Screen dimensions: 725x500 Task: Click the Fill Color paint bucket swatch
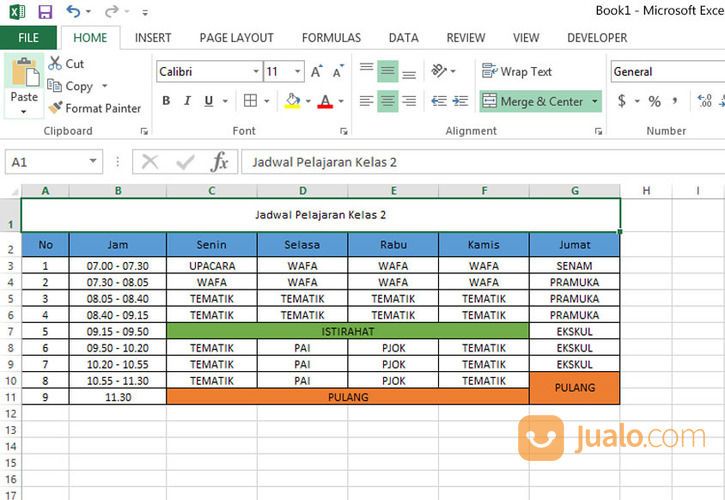(x=292, y=101)
